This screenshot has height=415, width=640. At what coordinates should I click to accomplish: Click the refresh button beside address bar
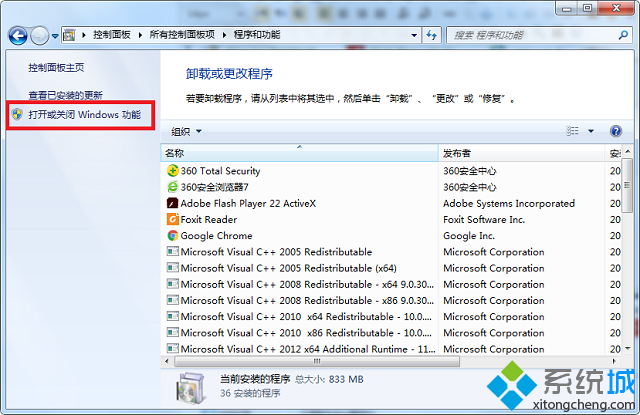pyautogui.click(x=431, y=36)
